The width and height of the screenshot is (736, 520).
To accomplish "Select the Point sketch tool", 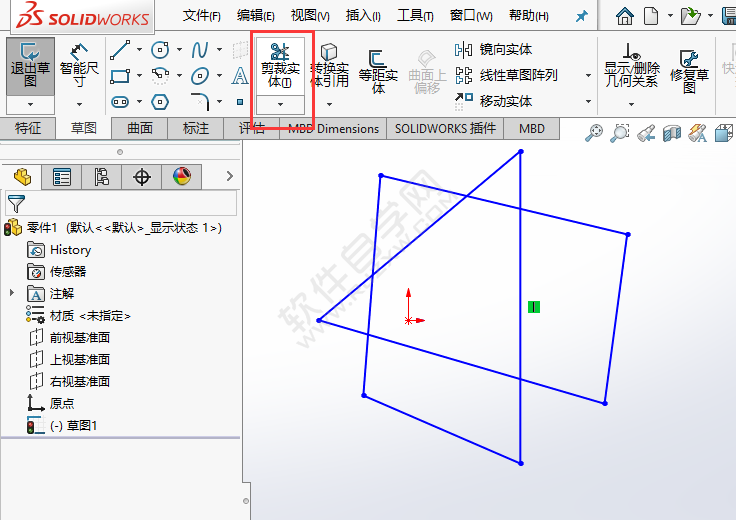I will (240, 102).
